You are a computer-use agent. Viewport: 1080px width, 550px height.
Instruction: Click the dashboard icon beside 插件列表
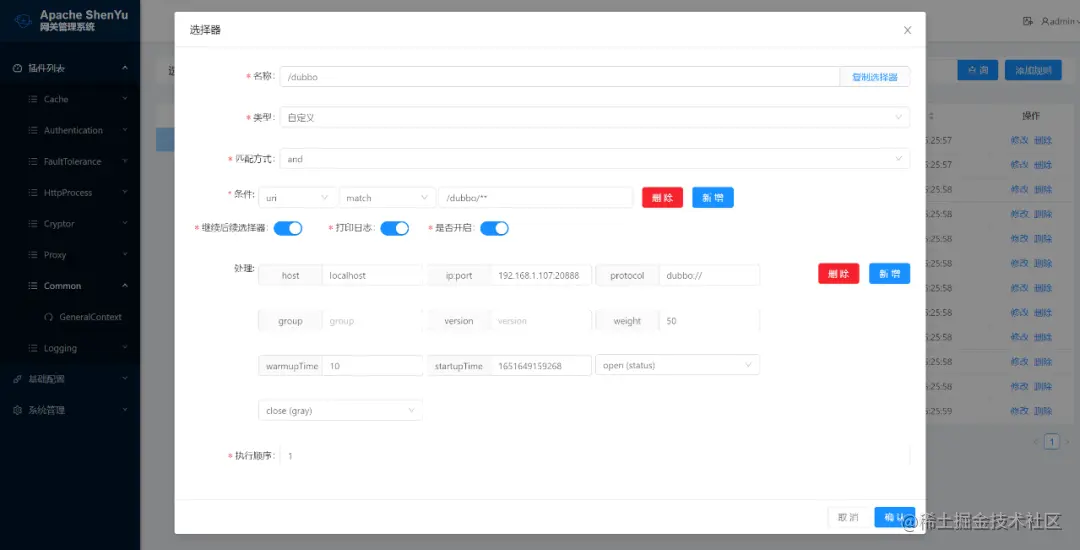click(18, 68)
